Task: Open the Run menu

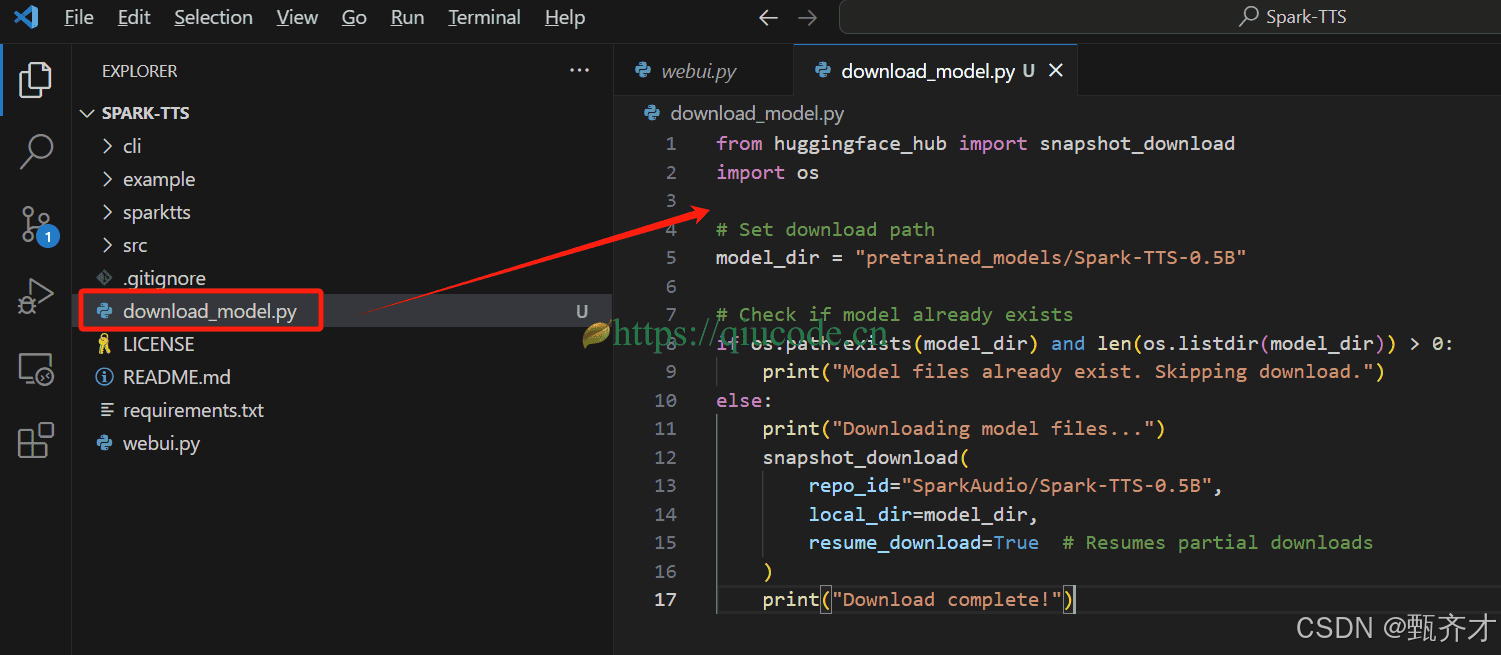Action: click(x=407, y=18)
